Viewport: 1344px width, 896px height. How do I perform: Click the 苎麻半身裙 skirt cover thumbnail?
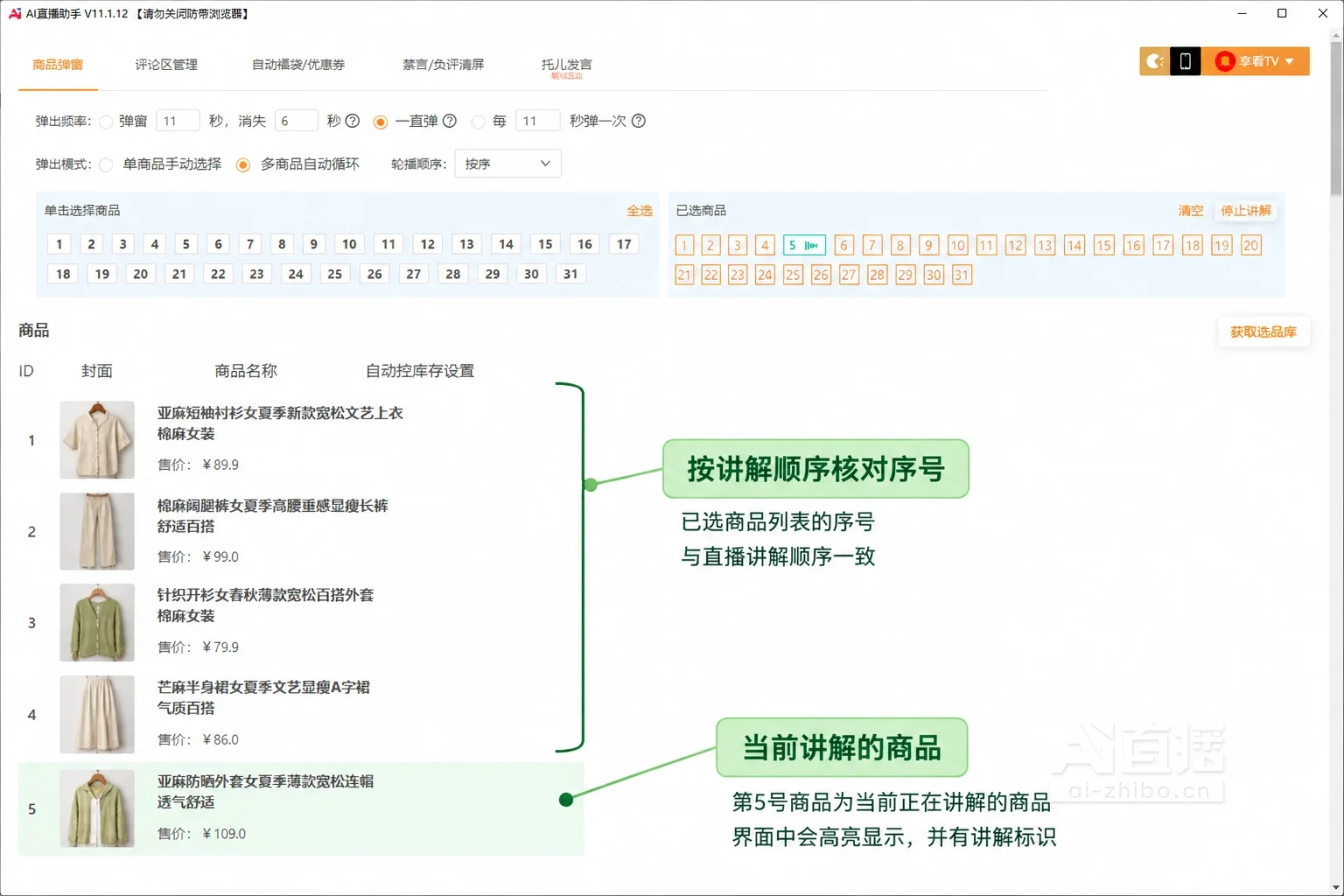click(x=97, y=714)
